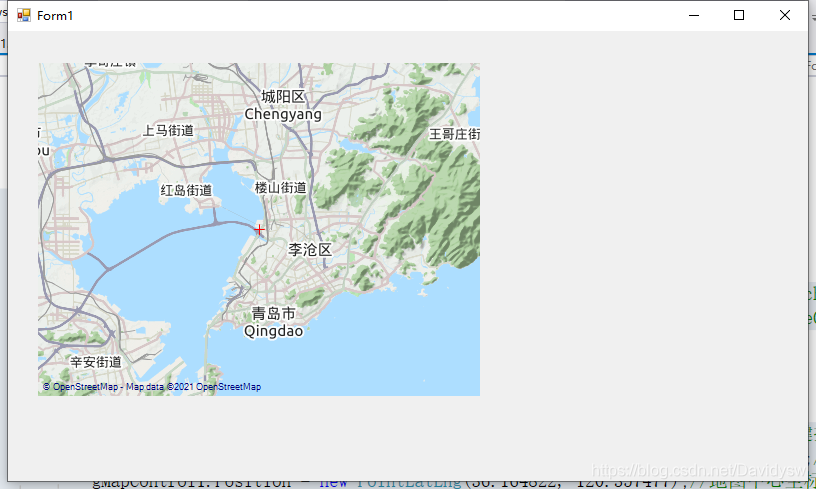This screenshot has height=489, width=816.
Task: Click the 李沧区 label on the map
Action: coord(310,250)
